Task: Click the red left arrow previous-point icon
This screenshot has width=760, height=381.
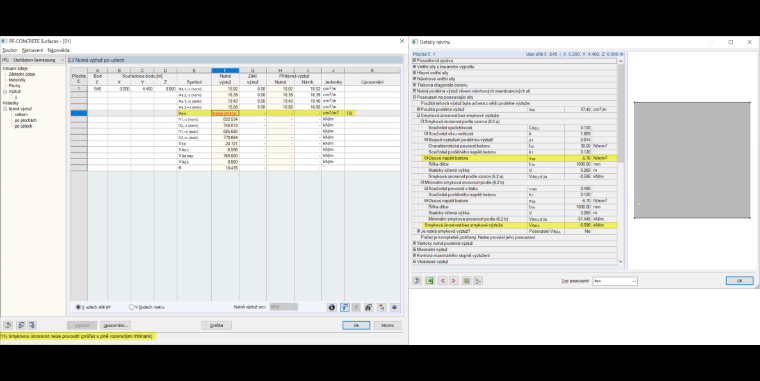Action: pos(442,281)
